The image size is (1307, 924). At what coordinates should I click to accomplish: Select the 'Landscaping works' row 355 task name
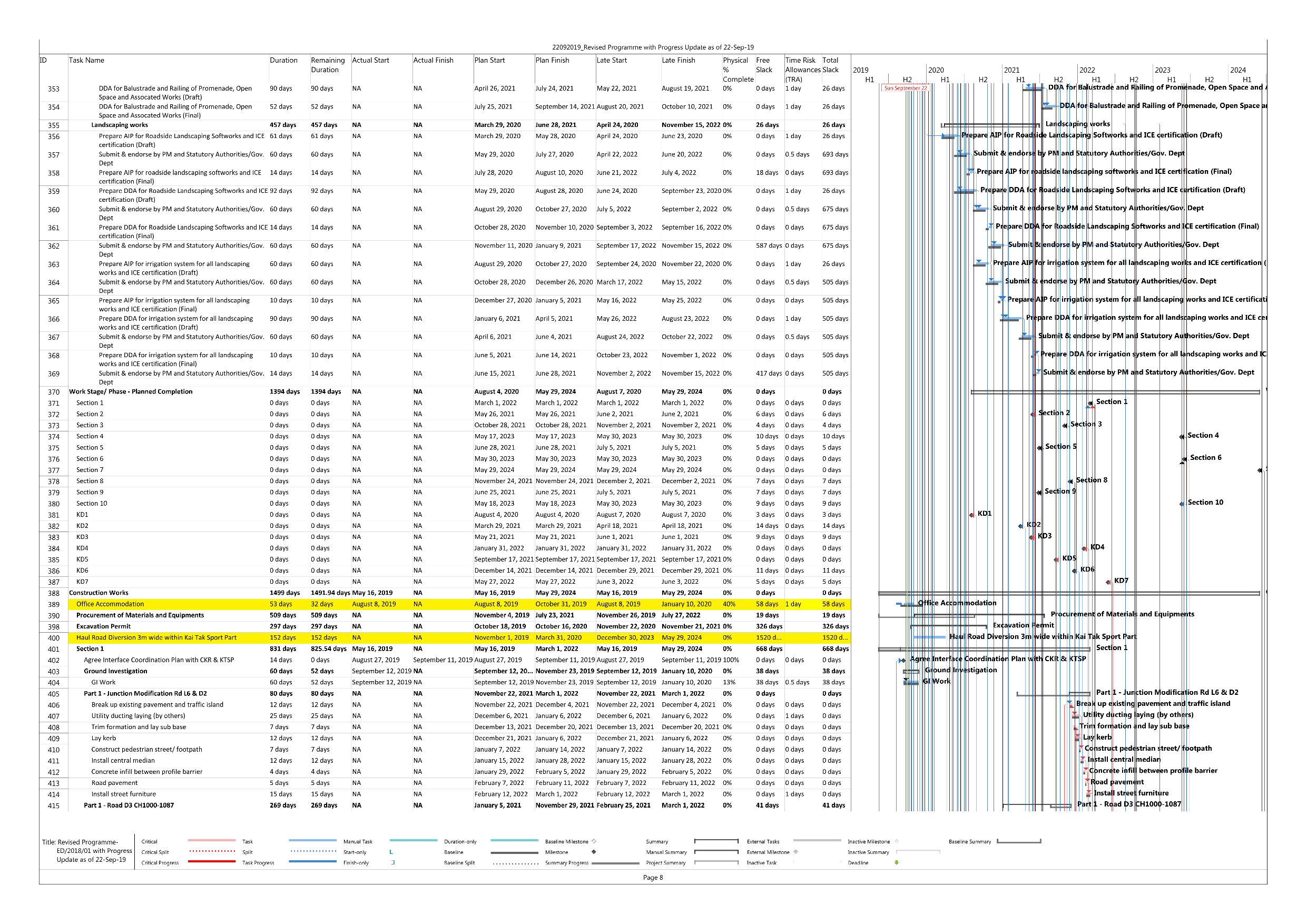(120, 125)
